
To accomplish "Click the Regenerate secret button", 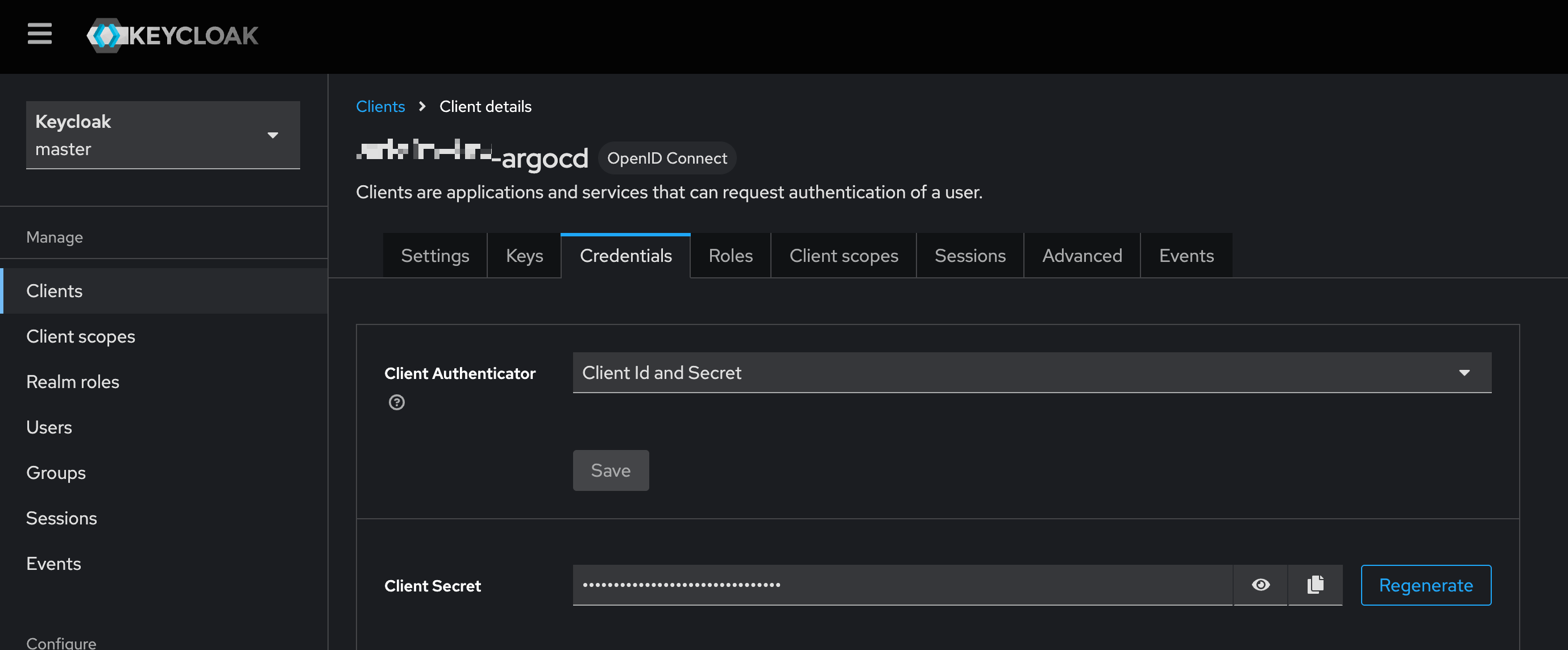I will tap(1425, 585).
